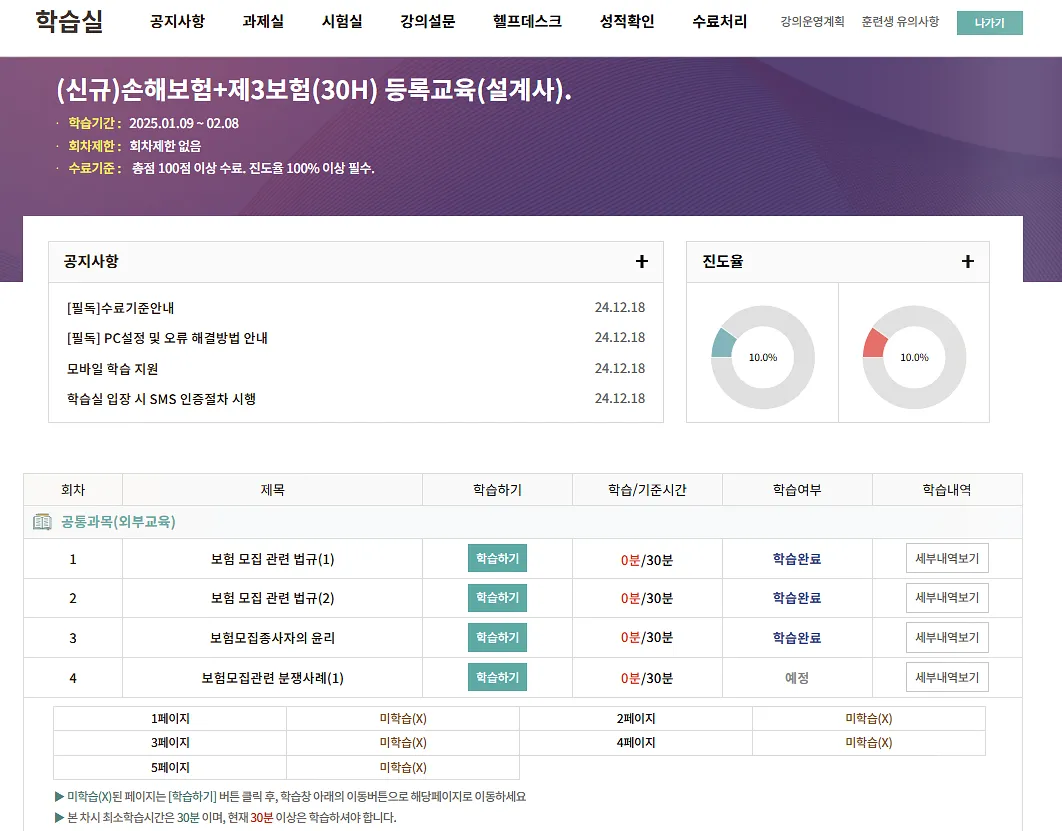The height and width of the screenshot is (831, 1062).
Task: Go to the 강의설문 page
Action: pos(425,20)
